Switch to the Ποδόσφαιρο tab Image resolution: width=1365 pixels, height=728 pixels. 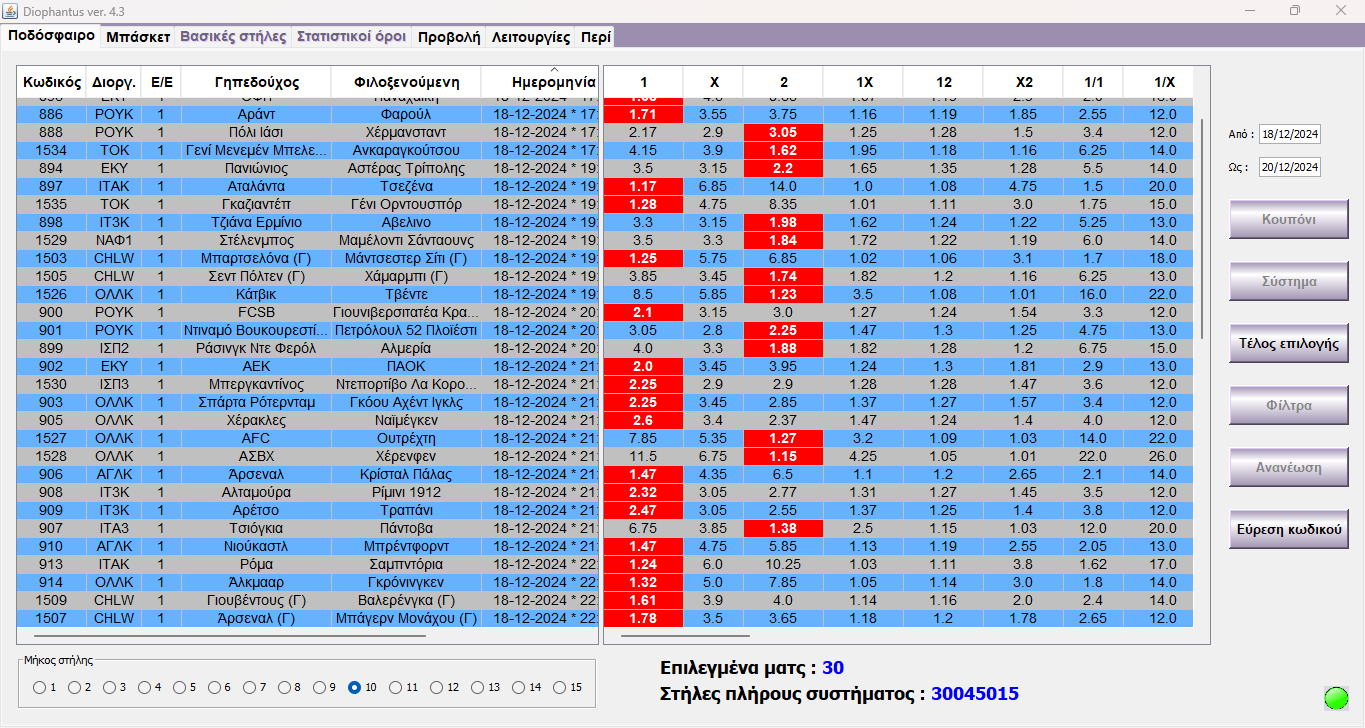point(51,36)
